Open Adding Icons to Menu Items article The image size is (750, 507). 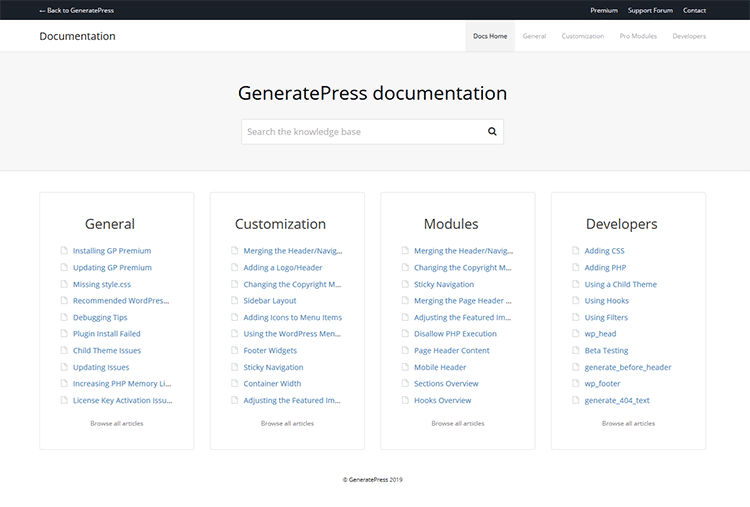[293, 317]
